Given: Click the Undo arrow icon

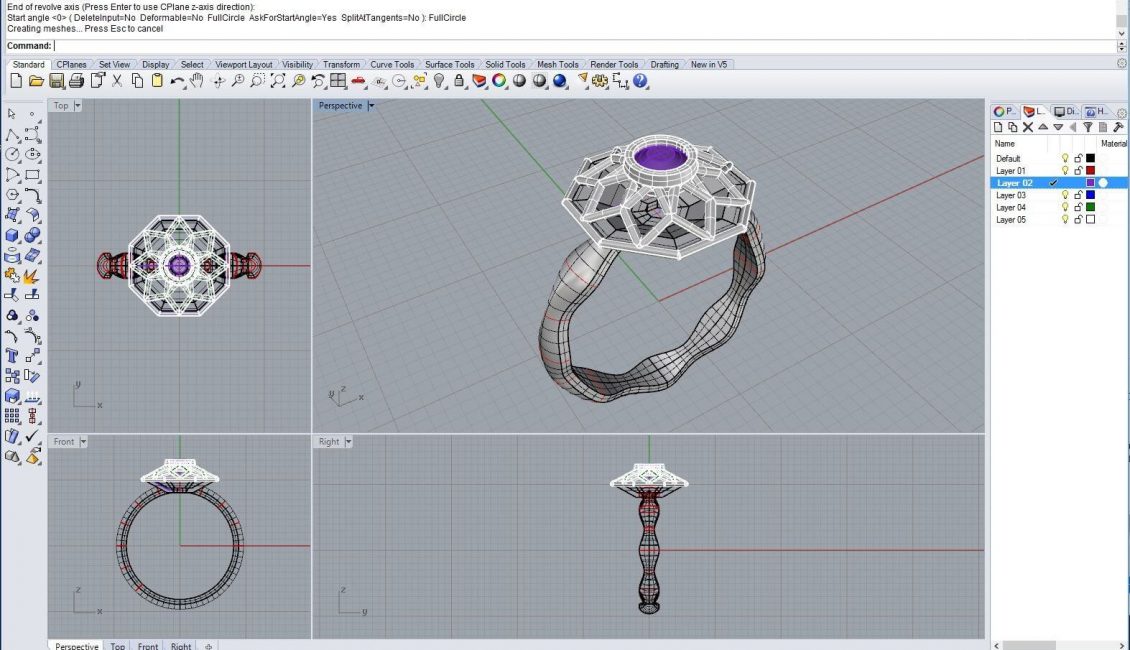Looking at the screenshot, I should click(177, 81).
